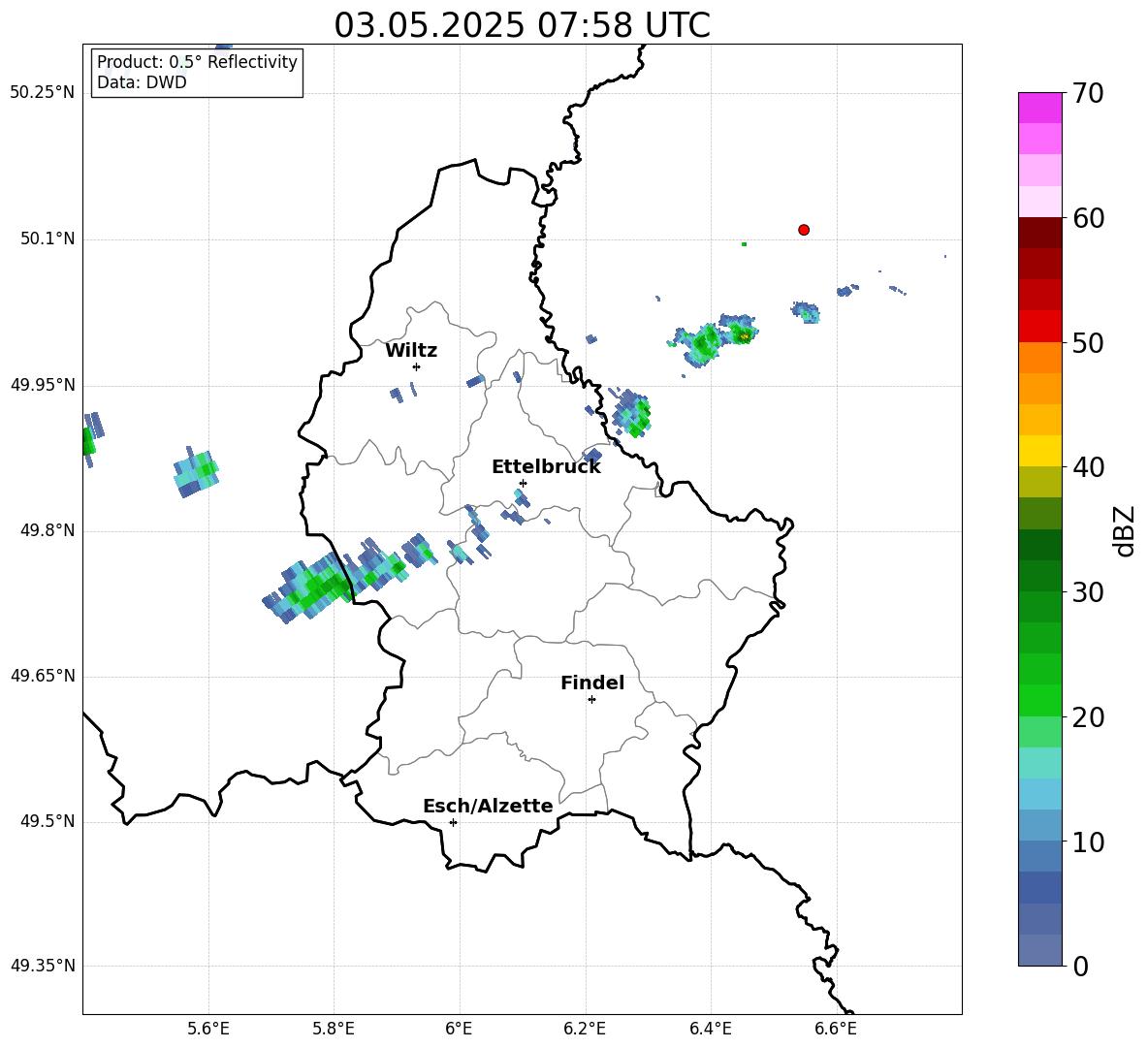Click the timestamp title 03.05.2025 07:58 UTC

[x=522, y=25]
